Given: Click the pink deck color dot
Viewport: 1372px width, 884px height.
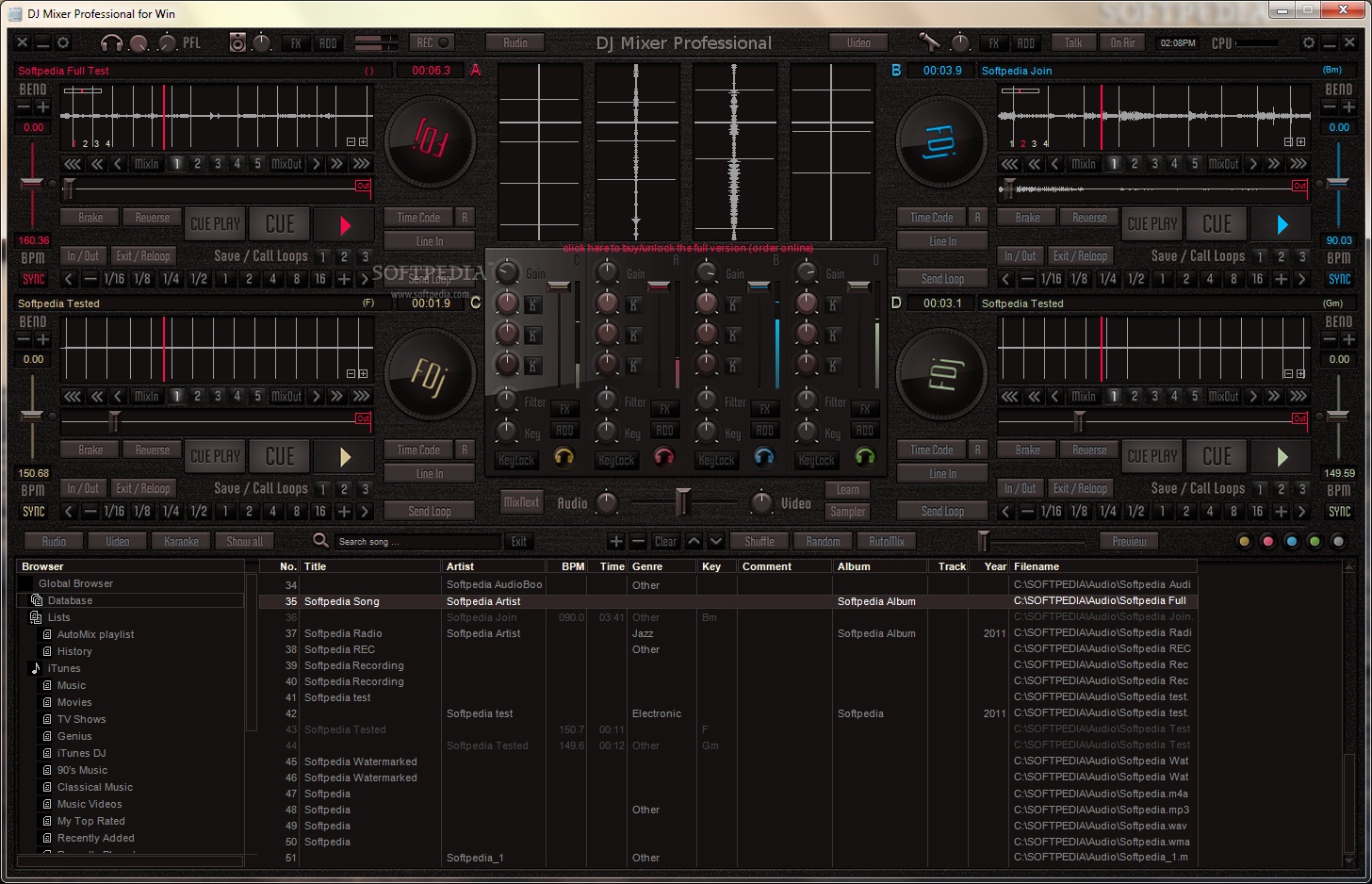Looking at the screenshot, I should (x=1267, y=541).
